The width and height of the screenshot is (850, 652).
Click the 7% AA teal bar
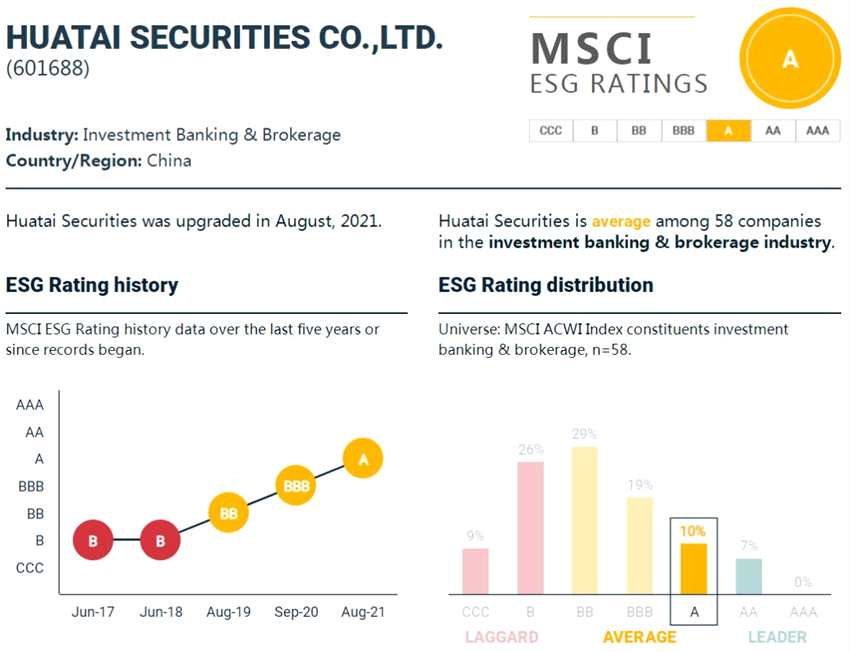tap(748, 576)
